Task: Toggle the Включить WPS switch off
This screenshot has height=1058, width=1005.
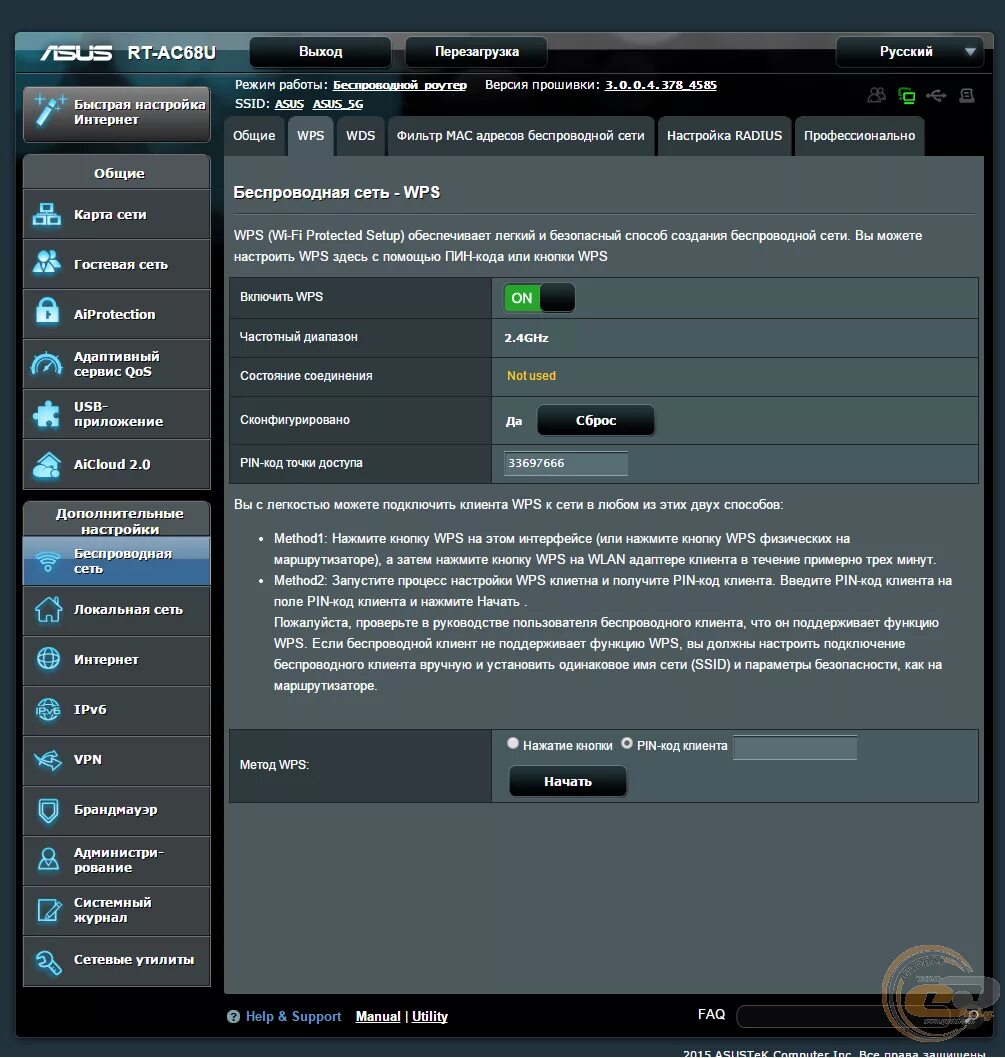Action: point(539,298)
